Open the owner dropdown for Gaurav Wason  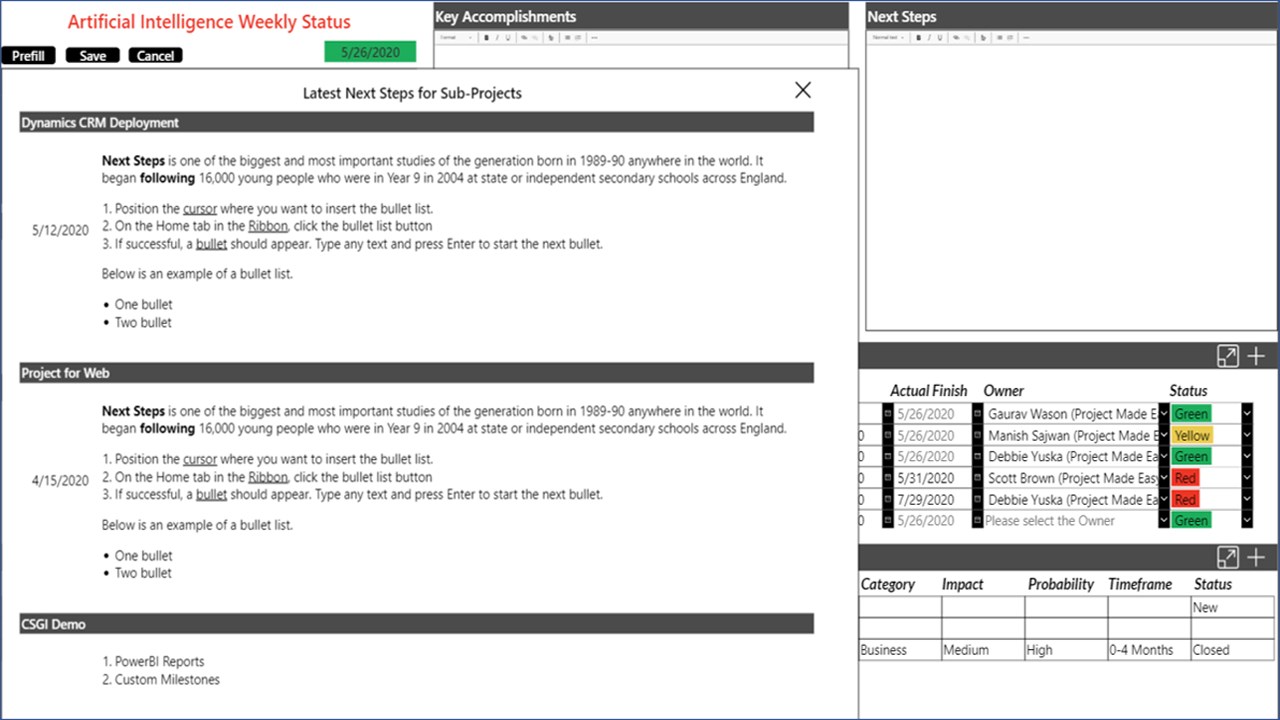[1164, 414]
